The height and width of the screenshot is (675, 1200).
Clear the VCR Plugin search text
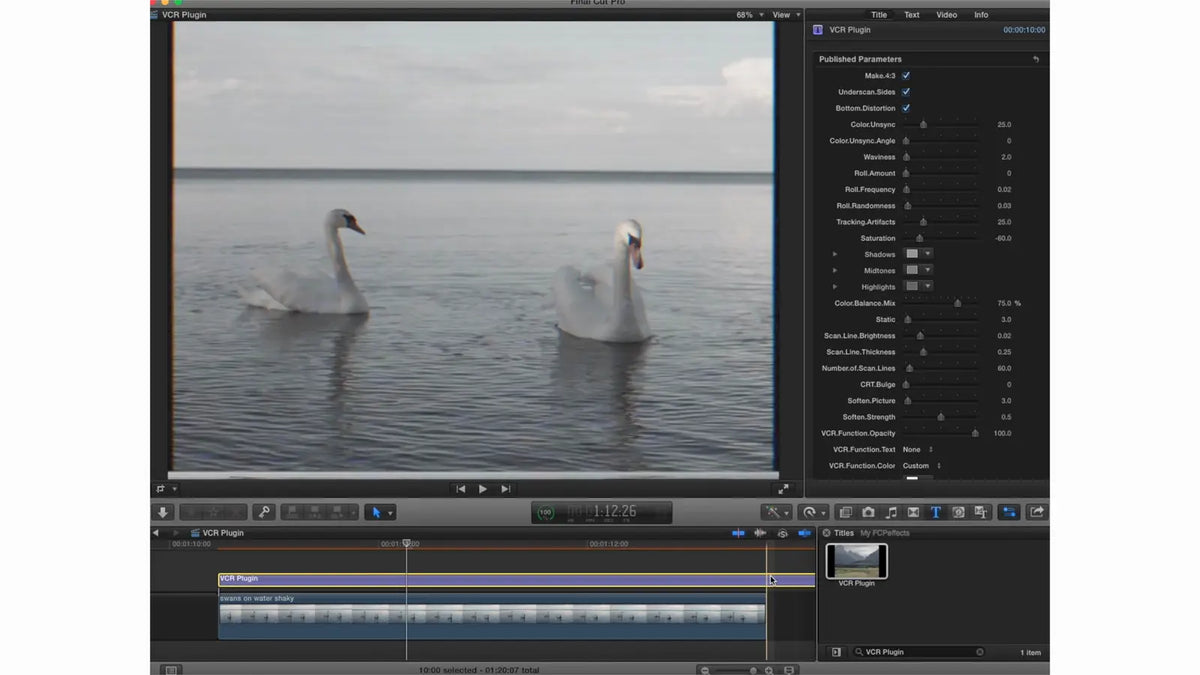pos(980,652)
